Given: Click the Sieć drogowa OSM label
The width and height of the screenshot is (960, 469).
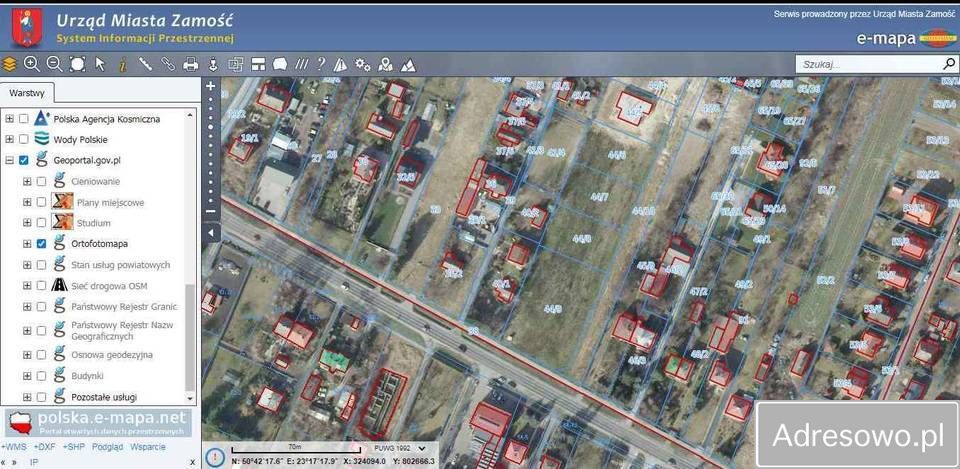Looking at the screenshot, I should (x=109, y=286).
